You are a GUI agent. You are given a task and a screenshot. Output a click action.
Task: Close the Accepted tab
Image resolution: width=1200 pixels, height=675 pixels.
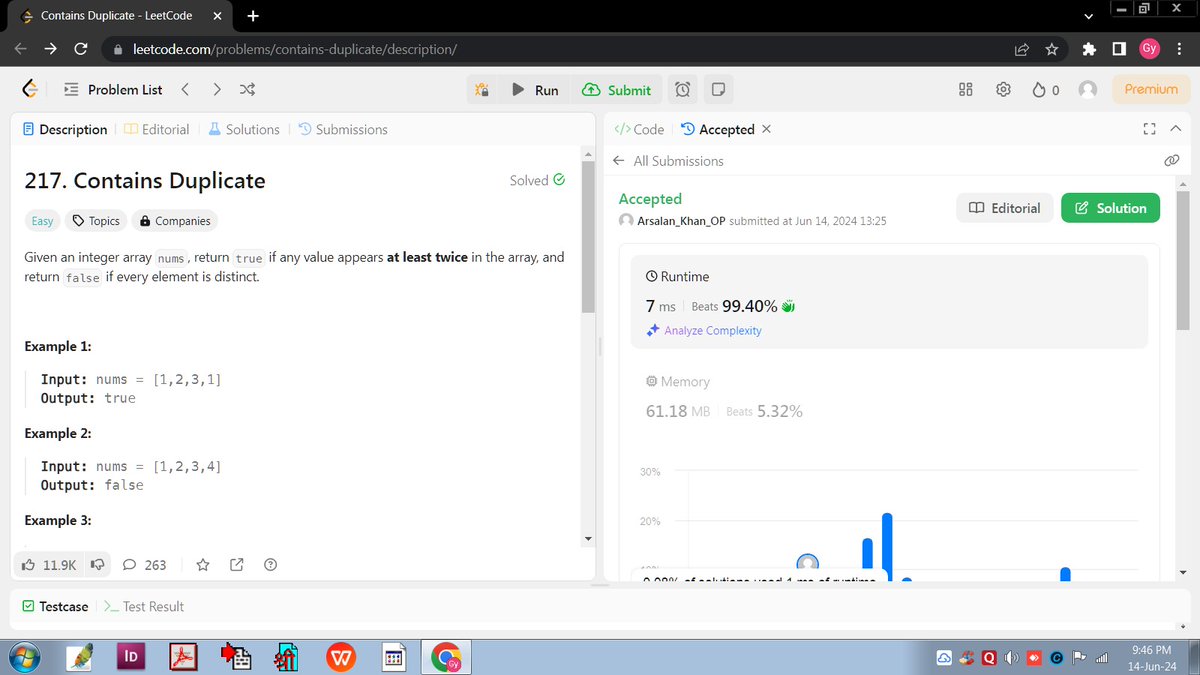point(766,129)
